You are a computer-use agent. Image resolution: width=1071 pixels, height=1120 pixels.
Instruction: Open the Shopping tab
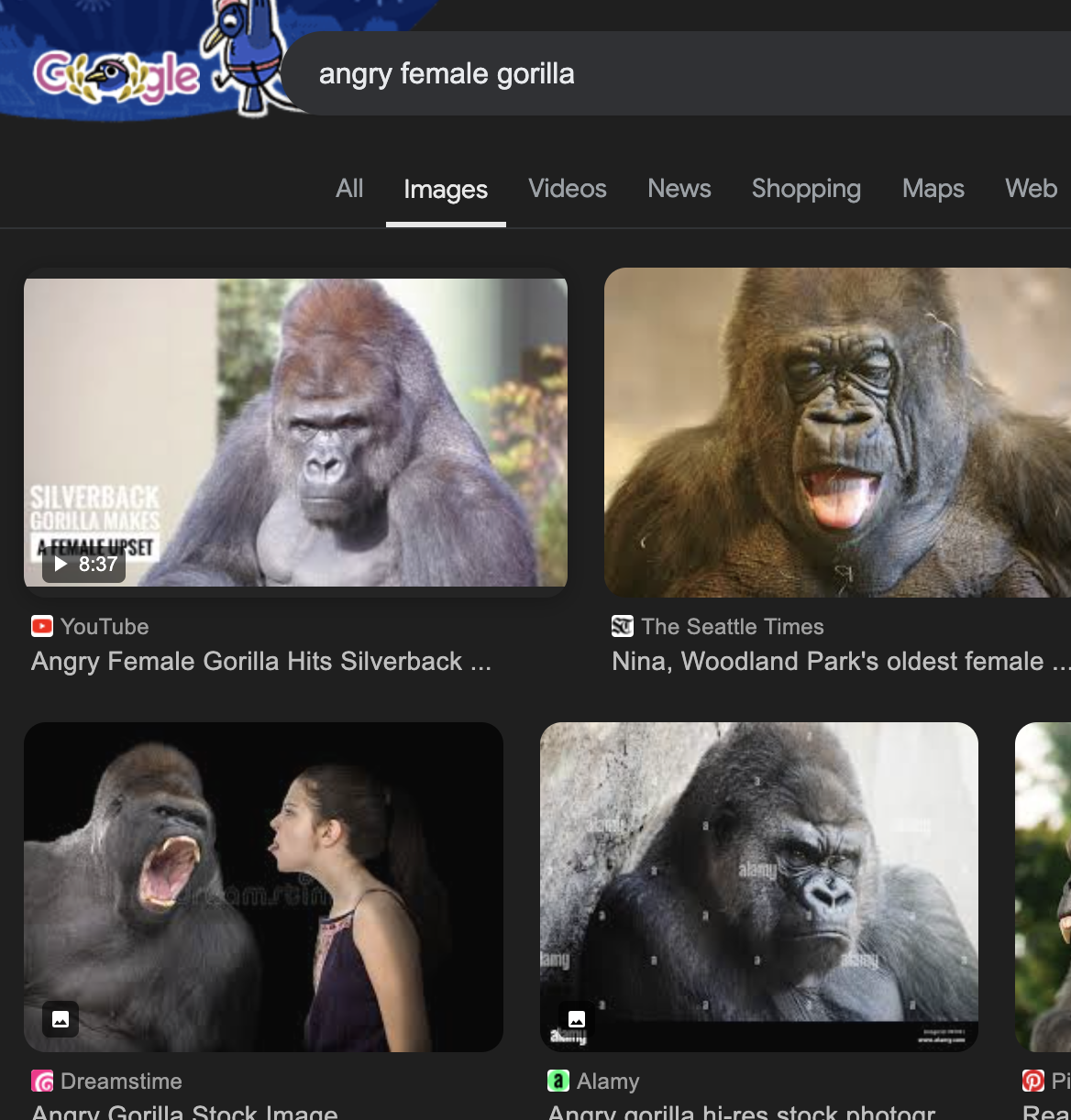pos(806,189)
